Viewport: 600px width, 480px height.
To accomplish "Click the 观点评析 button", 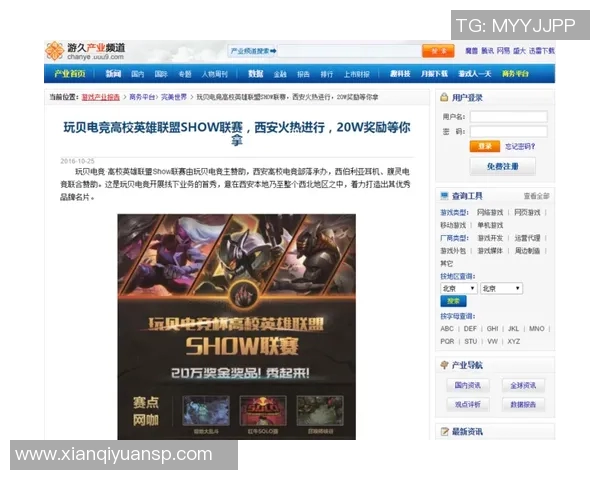I will coord(468,405).
